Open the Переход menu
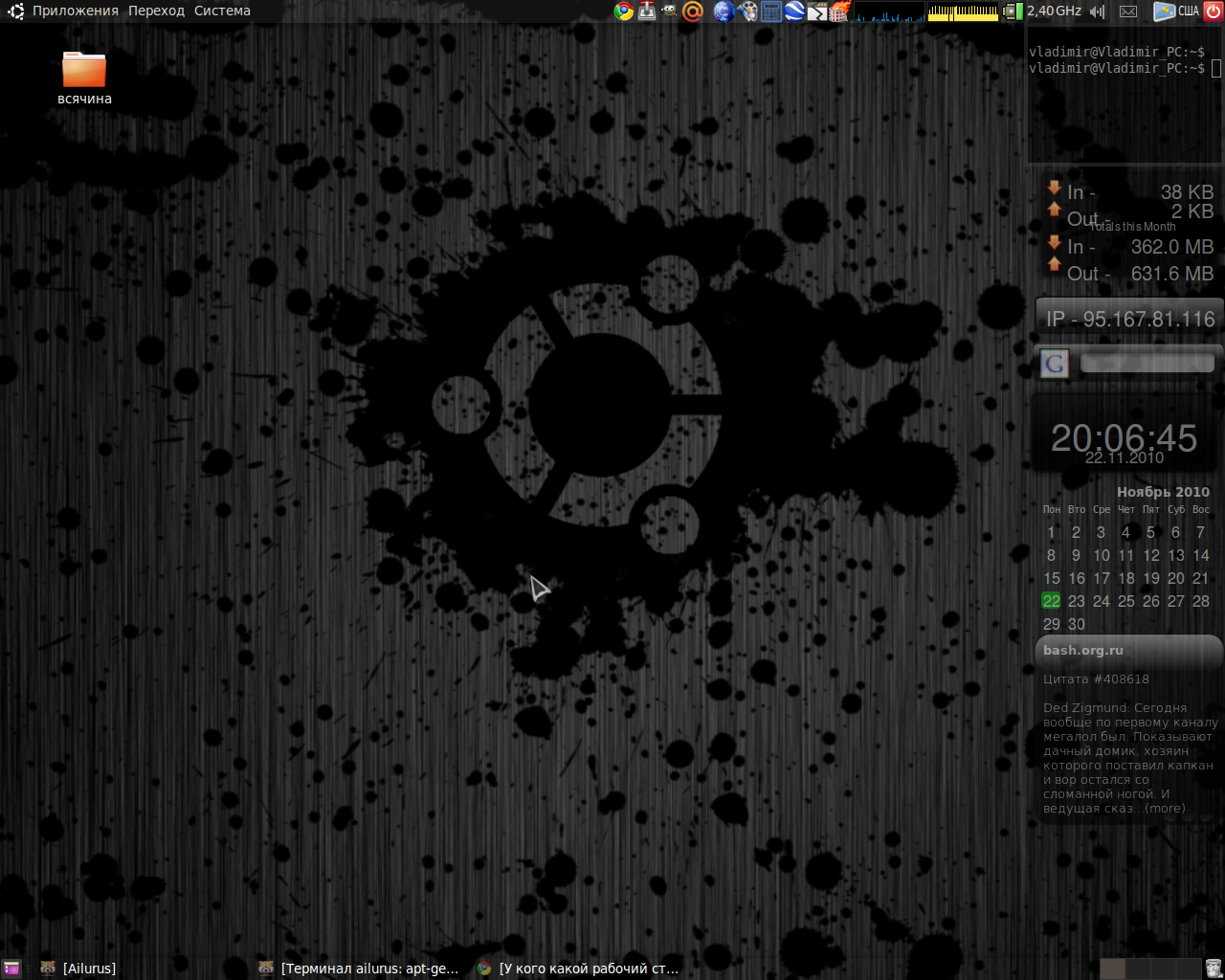Image resolution: width=1225 pixels, height=980 pixels. click(156, 11)
